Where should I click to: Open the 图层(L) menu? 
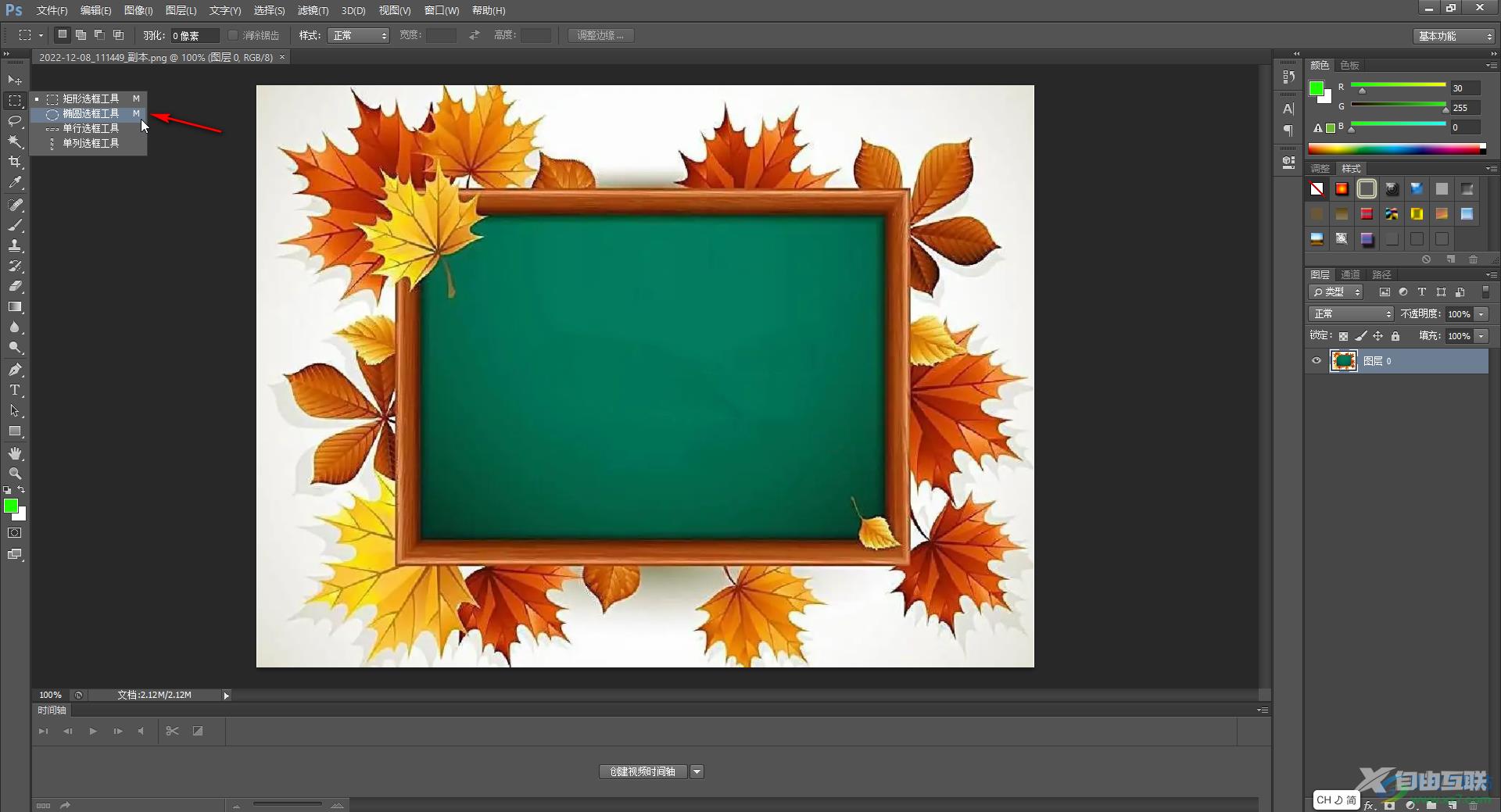(181, 10)
